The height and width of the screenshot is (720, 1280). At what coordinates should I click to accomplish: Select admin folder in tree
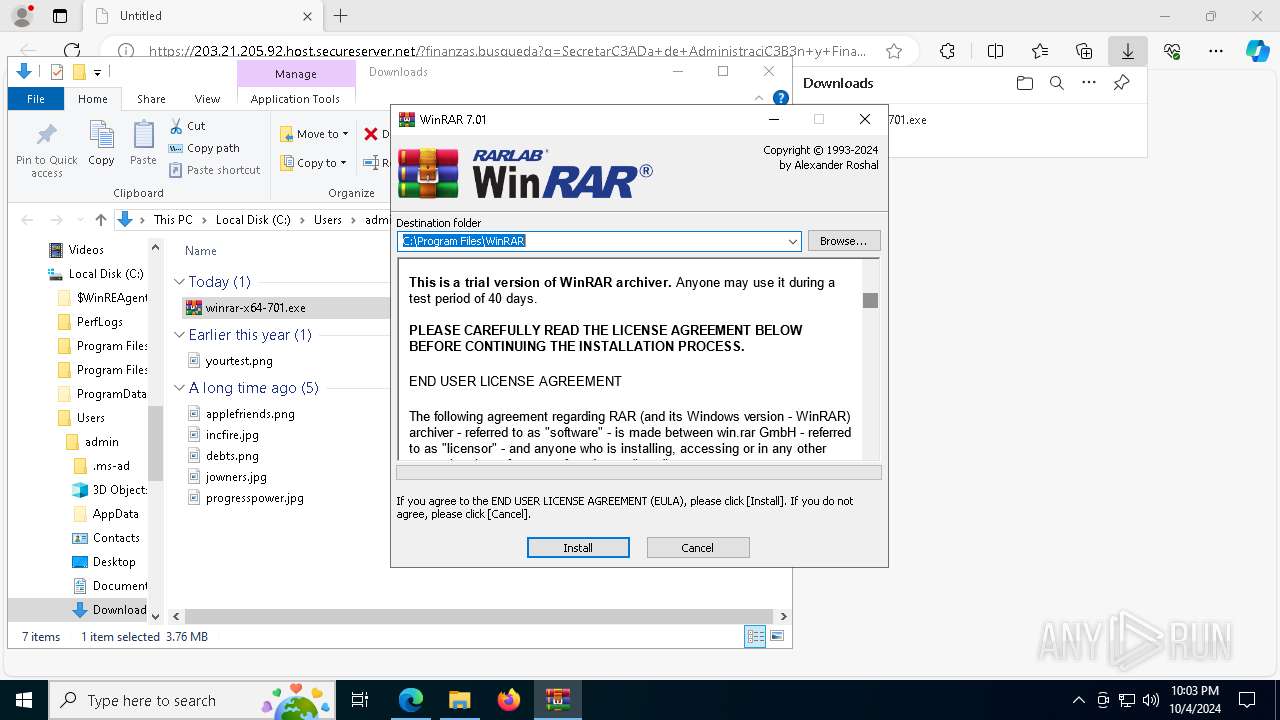(101, 442)
